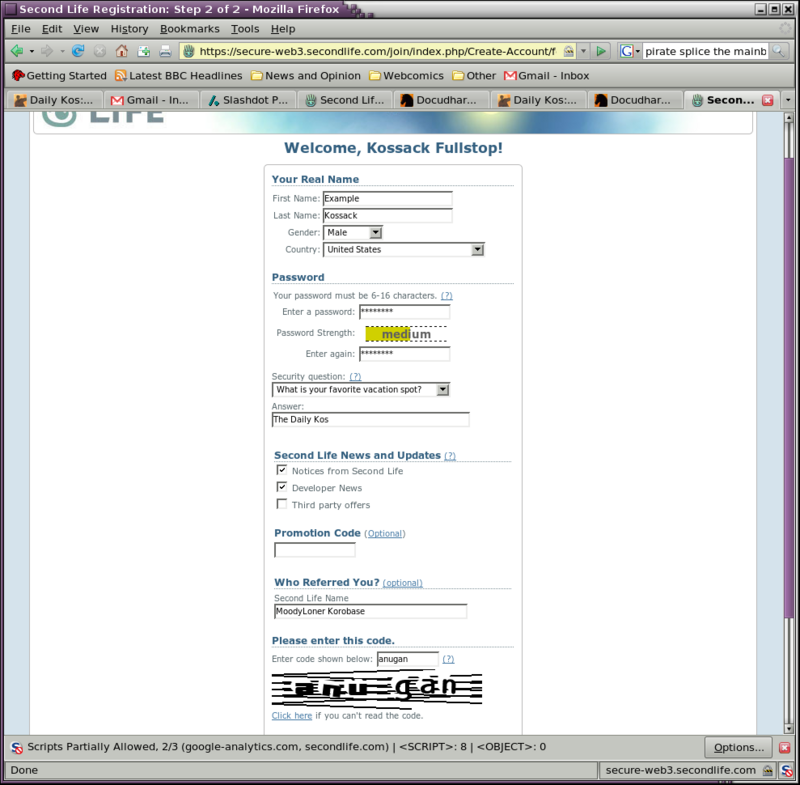Open the Security question dropdown
800x785 pixels.
(361, 390)
